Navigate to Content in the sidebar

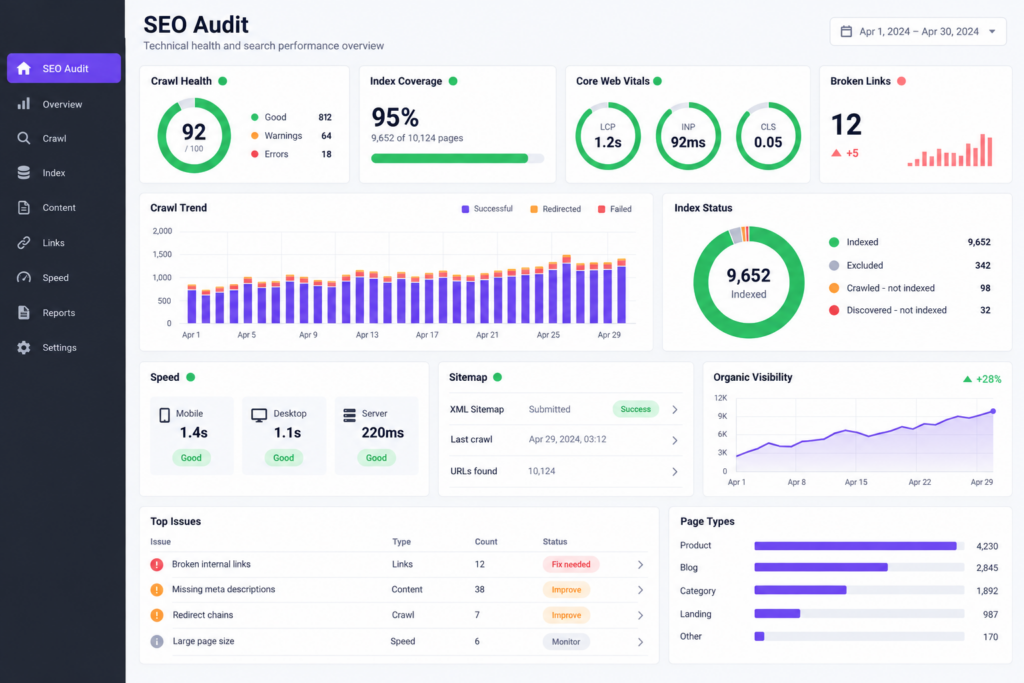pyautogui.click(x=64, y=208)
